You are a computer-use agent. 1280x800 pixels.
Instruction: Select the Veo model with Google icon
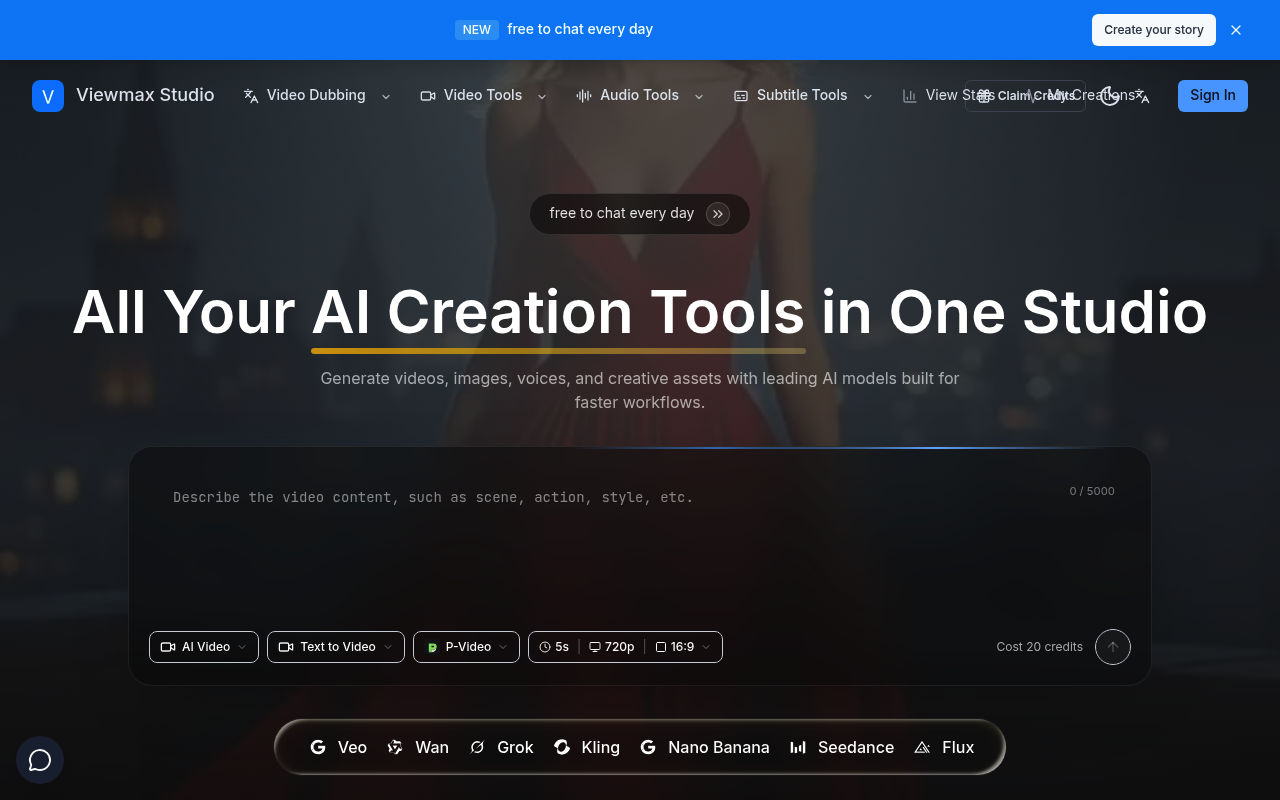coord(338,747)
